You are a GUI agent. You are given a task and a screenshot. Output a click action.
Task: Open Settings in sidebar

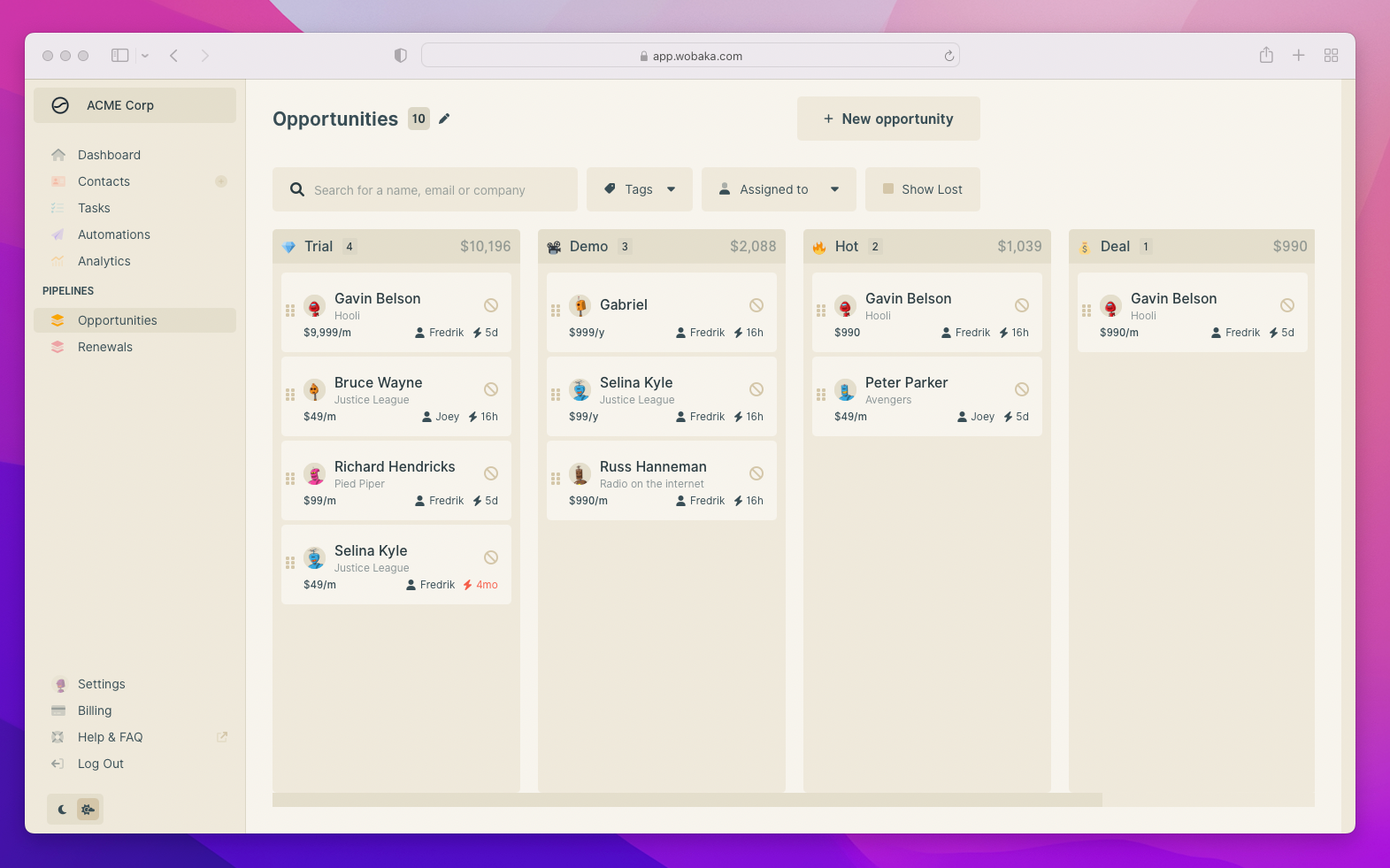pyautogui.click(x=134, y=684)
